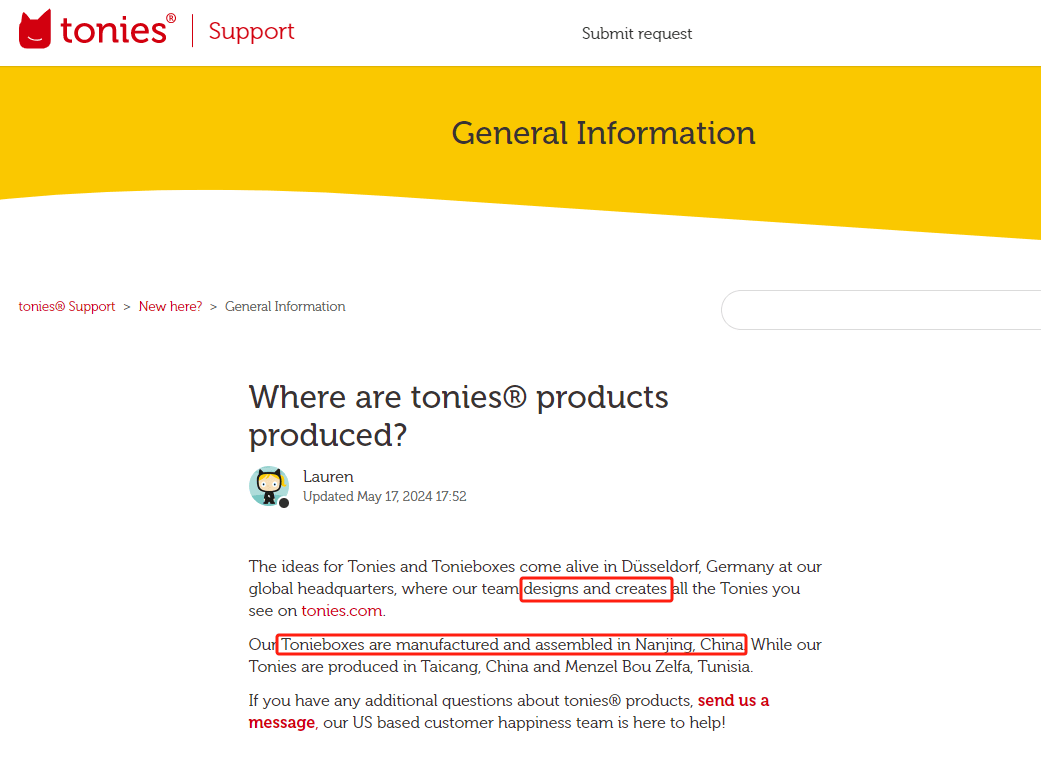Click the registered trademark symbol by tonies logo
The width and height of the screenshot is (1041, 766).
pos(171,19)
